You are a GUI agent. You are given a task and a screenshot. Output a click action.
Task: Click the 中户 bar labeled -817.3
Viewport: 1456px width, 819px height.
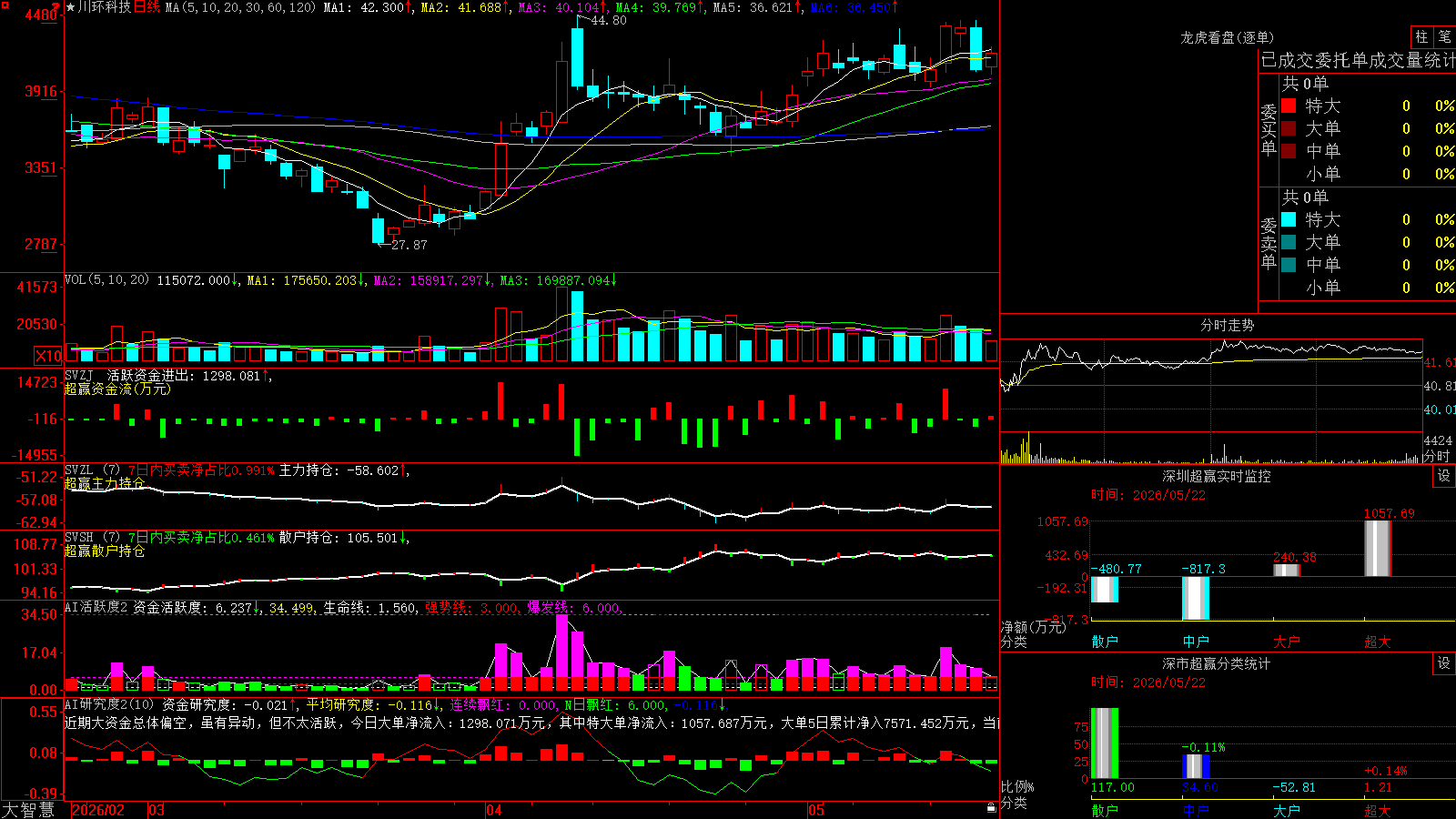point(1196,598)
